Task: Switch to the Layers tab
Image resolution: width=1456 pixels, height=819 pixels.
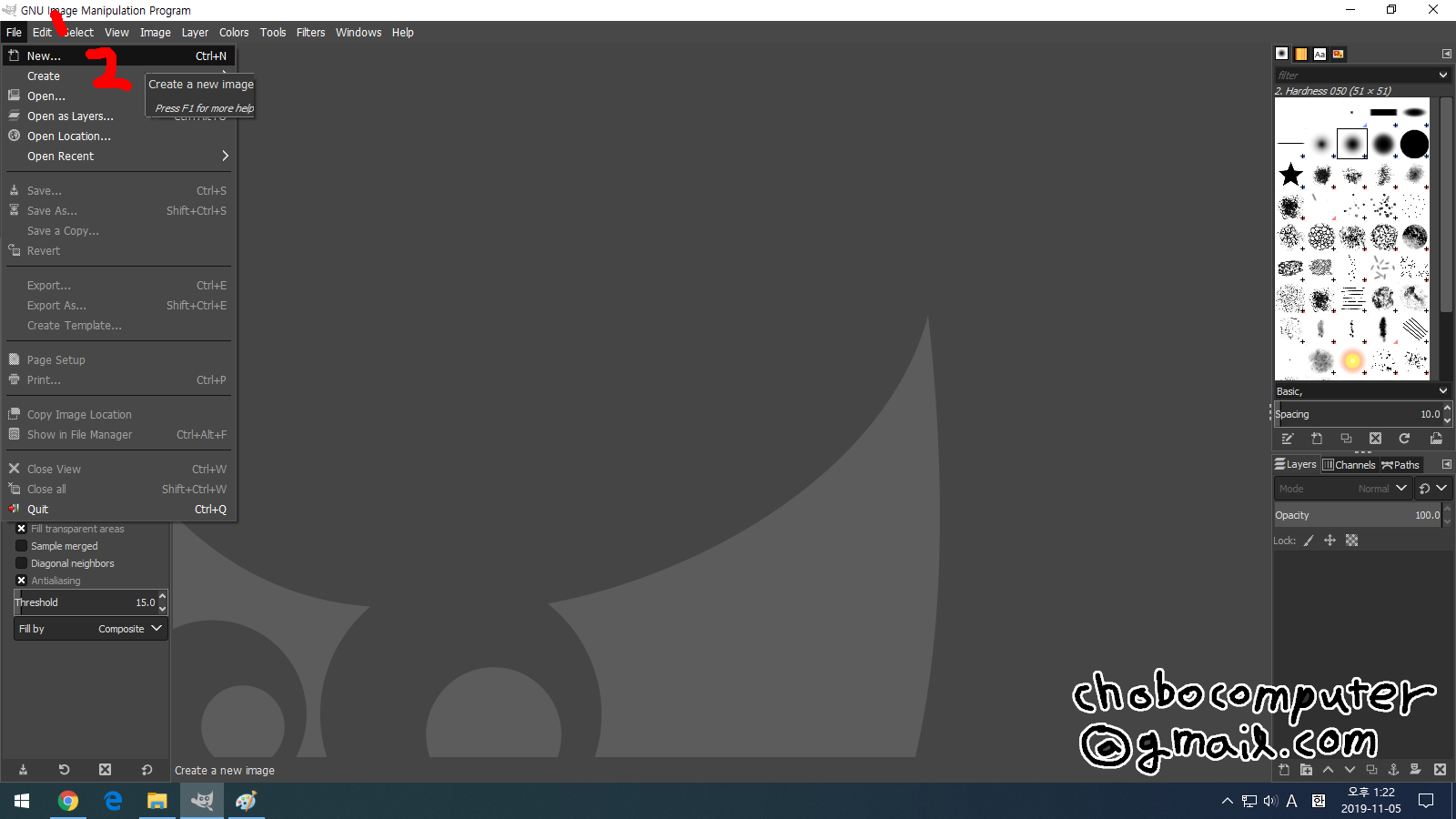Action: [x=1296, y=464]
